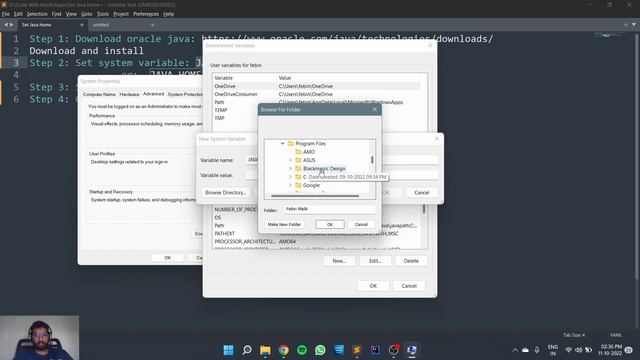The image size is (640, 360).
Task: Click Cancel in Browse For Folder
Action: 361,224
